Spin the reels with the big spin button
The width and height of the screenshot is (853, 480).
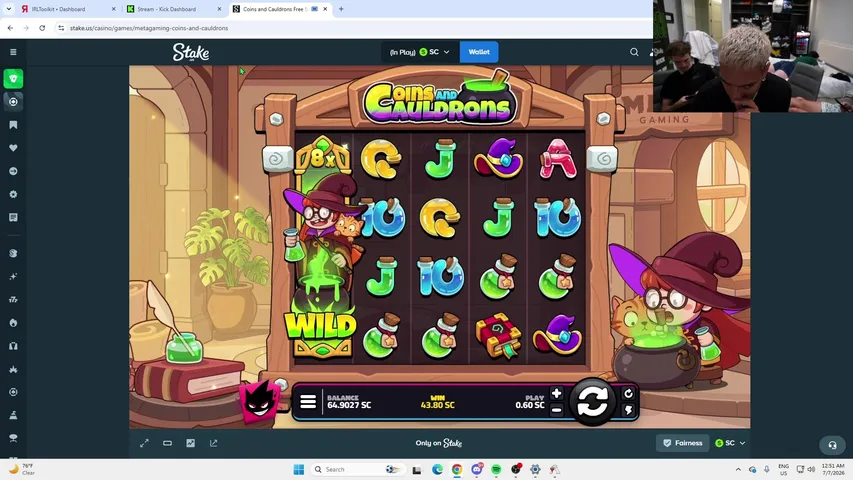pyautogui.click(x=592, y=402)
